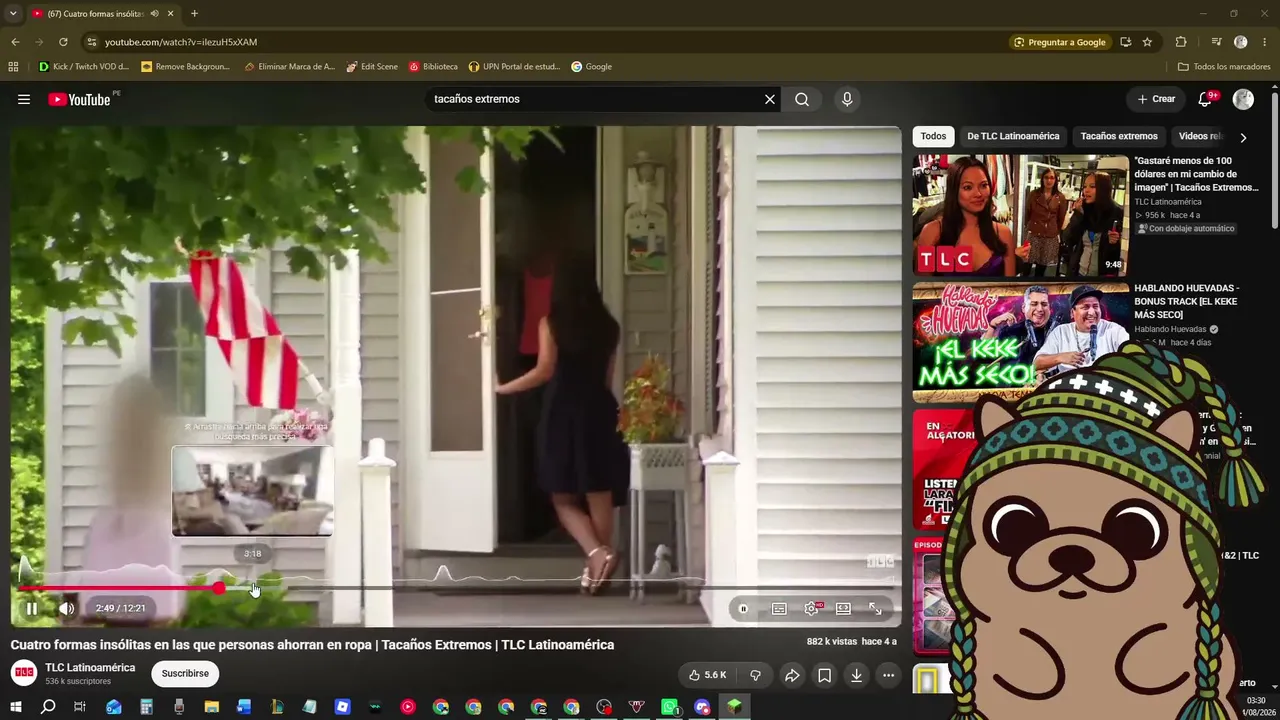The height and width of the screenshot is (720, 1280).
Task: Open the Chrome extensions menu
Action: pos(1181,42)
